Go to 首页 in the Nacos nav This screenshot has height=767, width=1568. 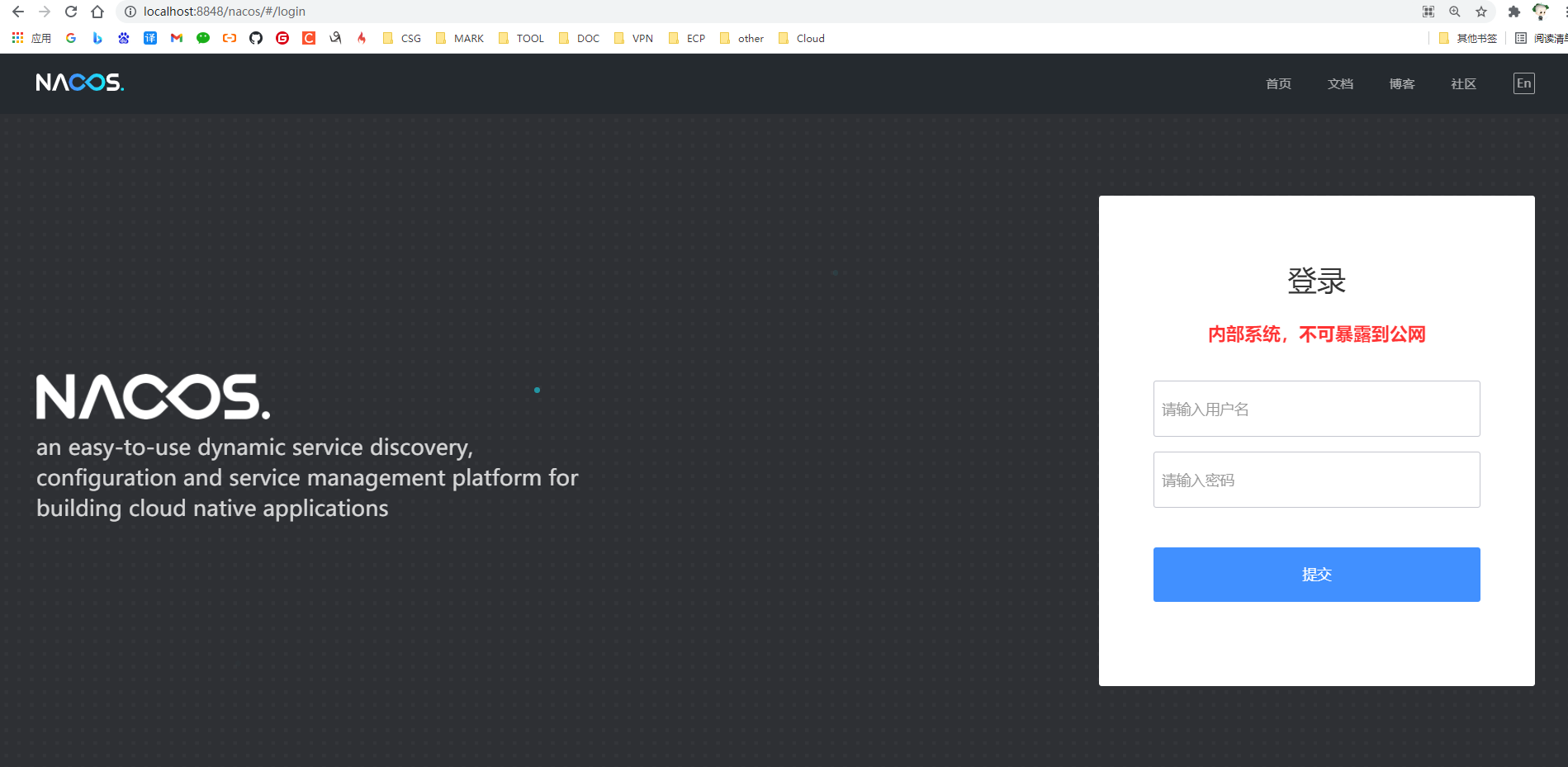click(1278, 83)
